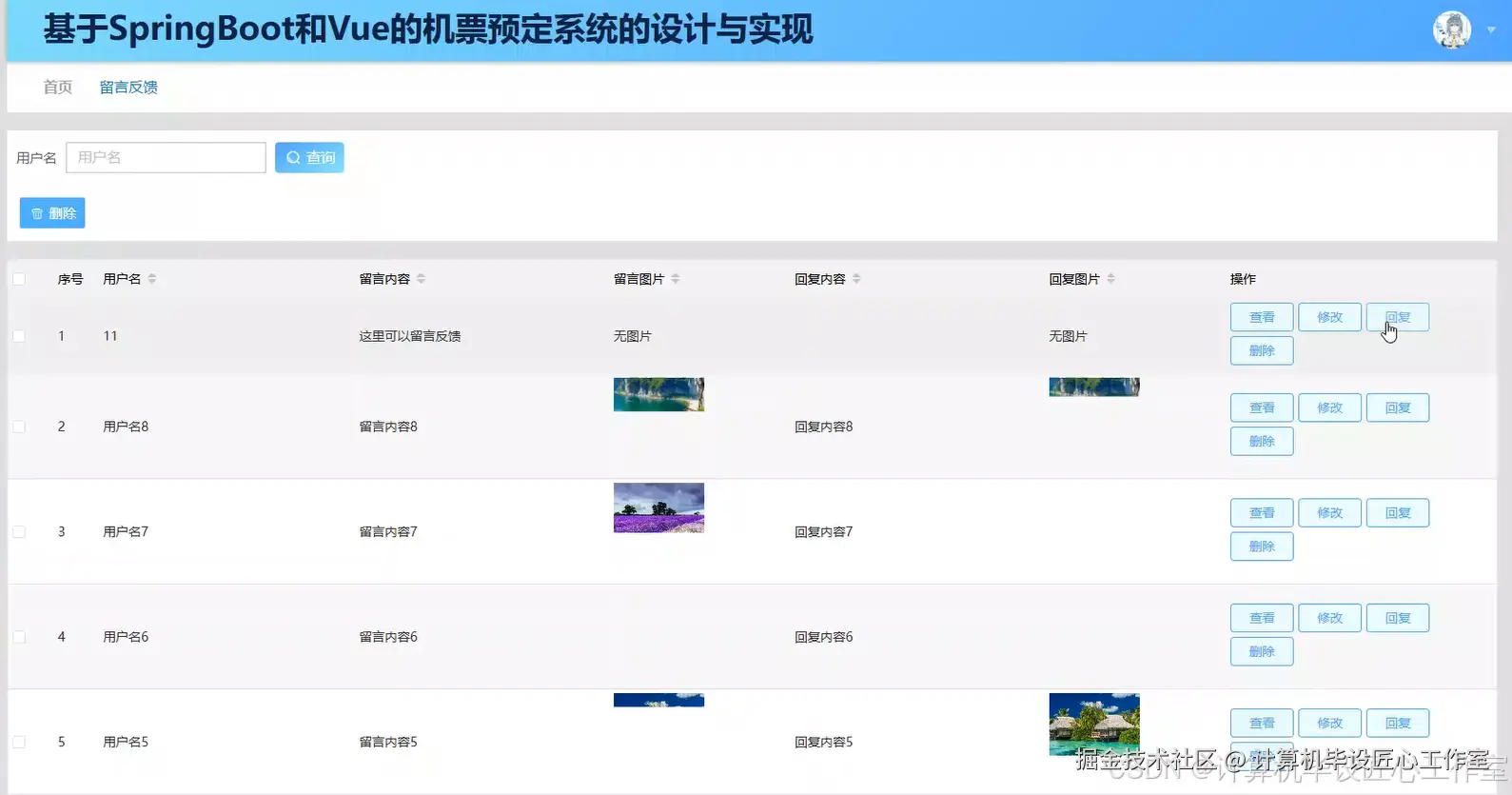Check the checkbox for row 用户名5
This screenshot has height=795, width=1512.
tap(19, 742)
